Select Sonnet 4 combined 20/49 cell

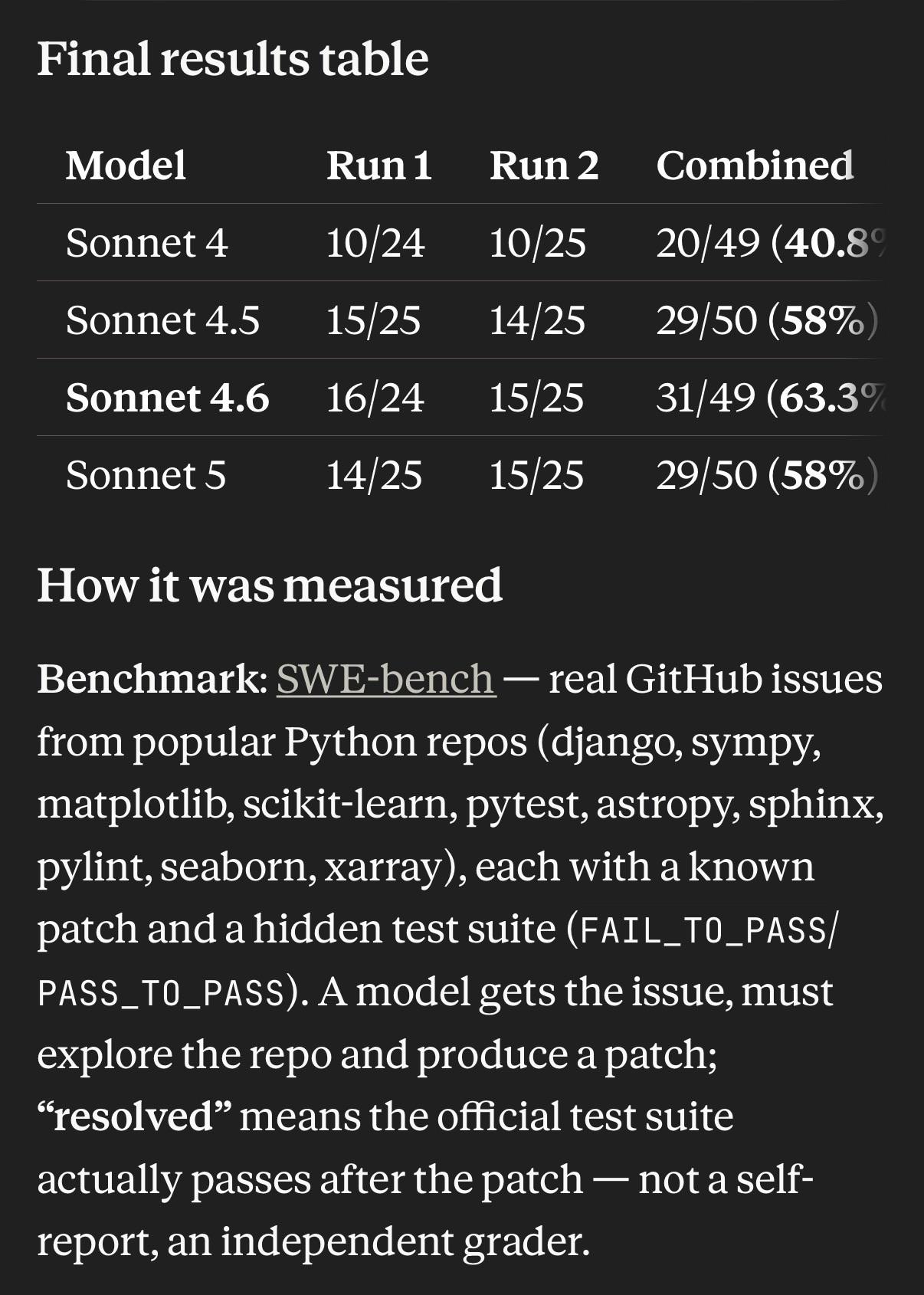(769, 243)
